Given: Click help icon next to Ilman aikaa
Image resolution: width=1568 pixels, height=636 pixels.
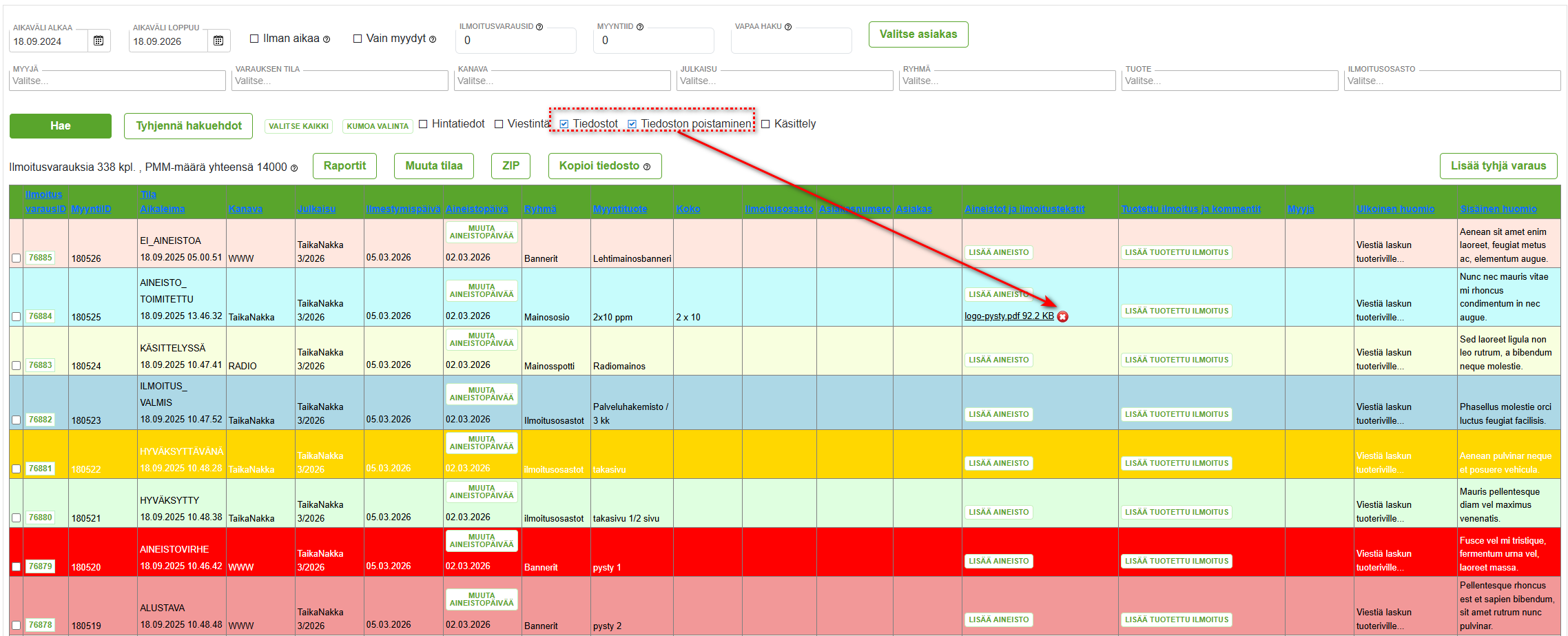Looking at the screenshot, I should (x=327, y=39).
